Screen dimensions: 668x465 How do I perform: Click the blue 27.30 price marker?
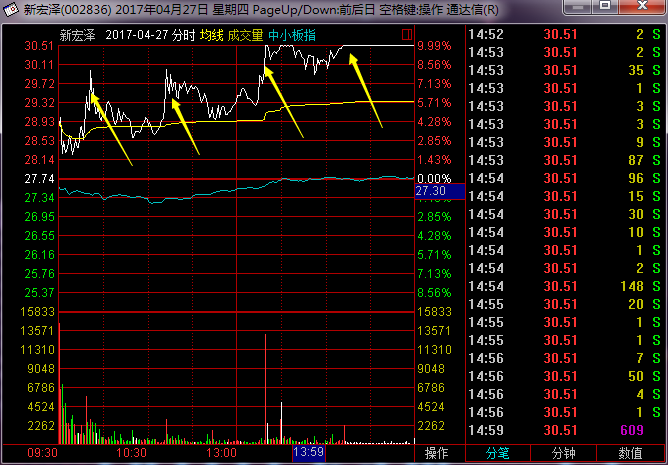tap(440, 191)
